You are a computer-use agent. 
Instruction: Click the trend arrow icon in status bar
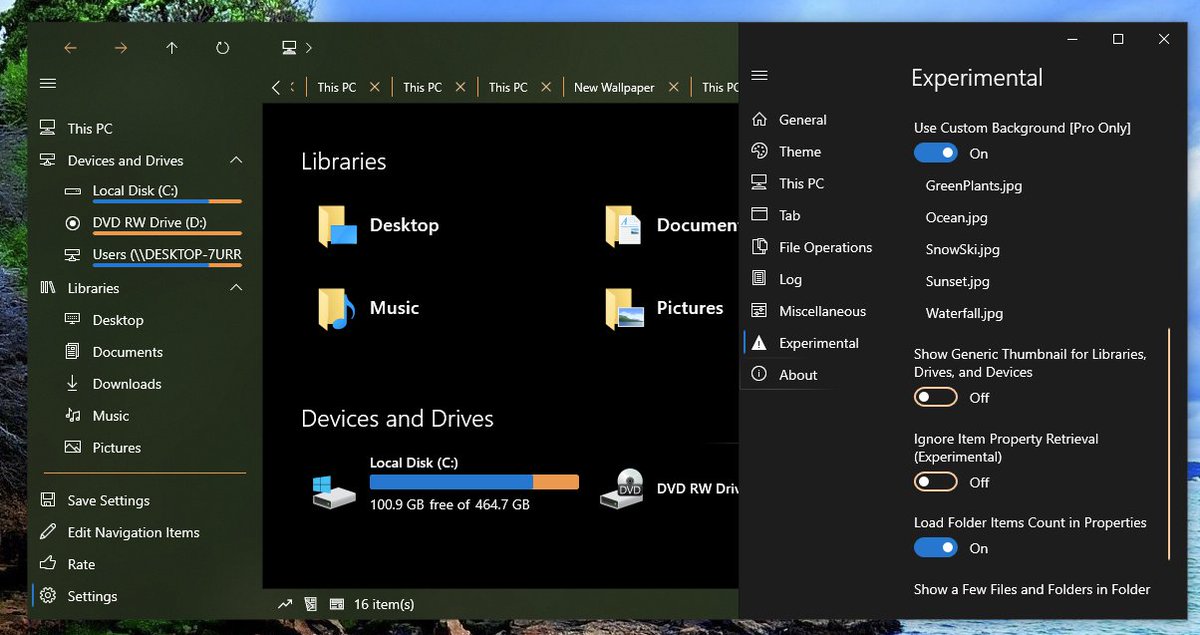[x=285, y=604]
